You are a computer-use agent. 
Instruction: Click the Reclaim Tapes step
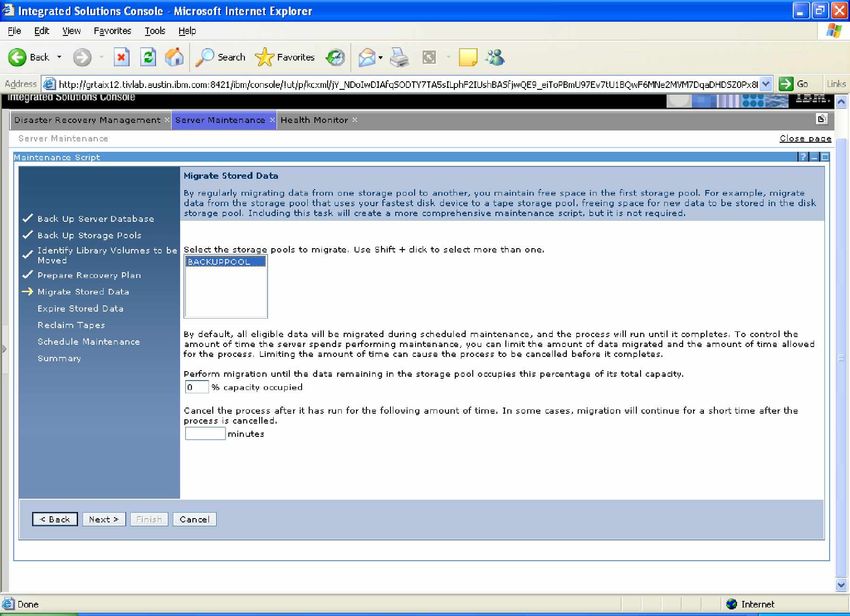71,325
